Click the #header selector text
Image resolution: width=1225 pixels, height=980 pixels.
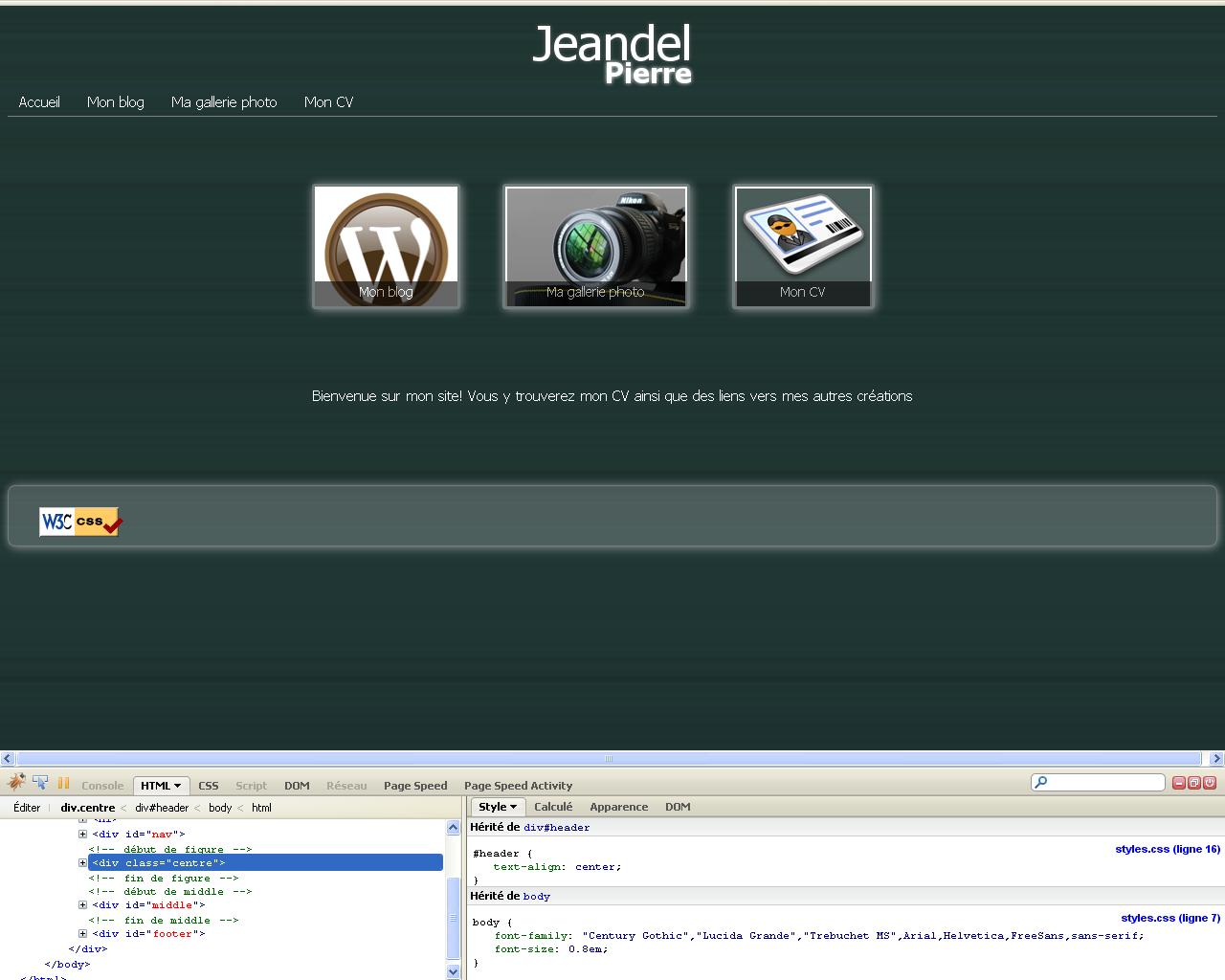coord(496,853)
